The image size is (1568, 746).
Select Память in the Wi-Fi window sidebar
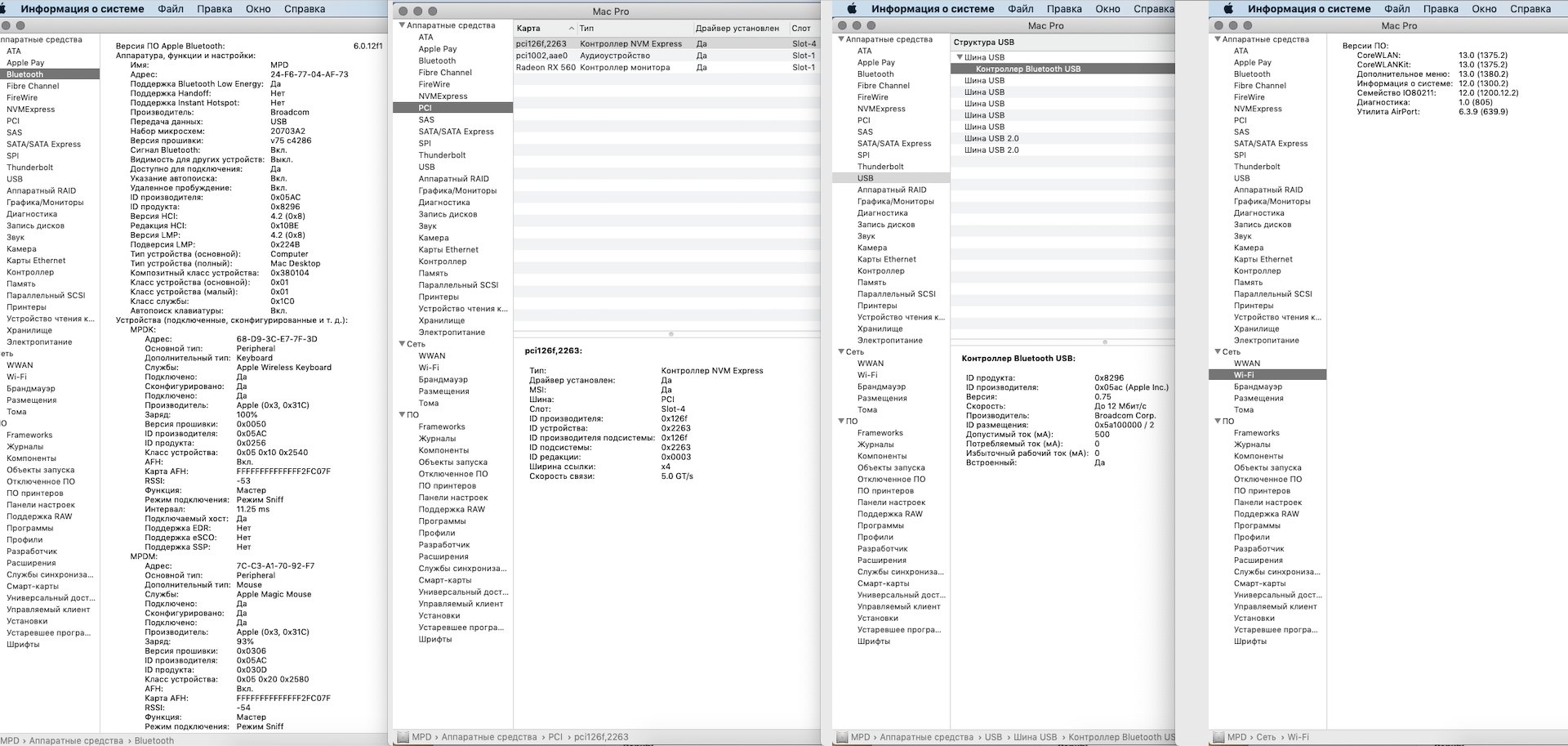click(x=1248, y=283)
